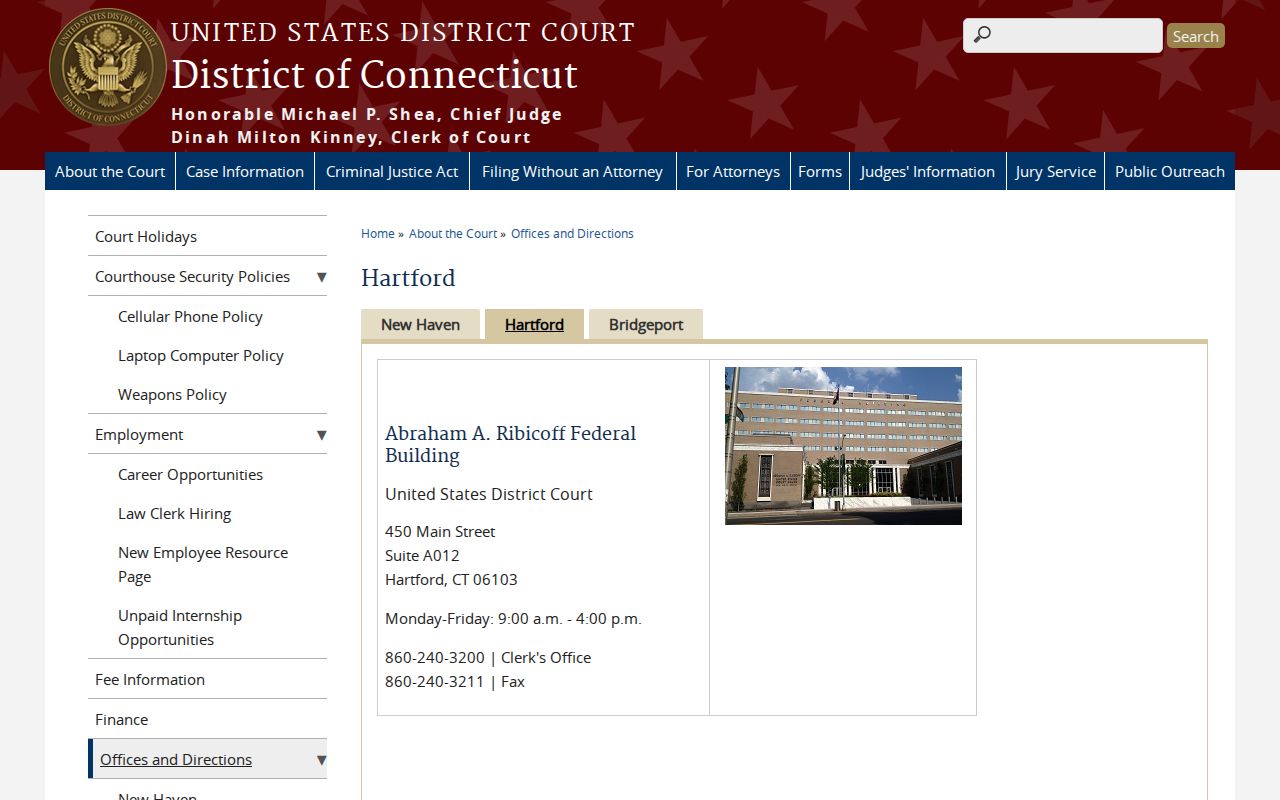1280x800 pixels.
Task: Click About the Court breadcrumb link
Action: (453, 233)
